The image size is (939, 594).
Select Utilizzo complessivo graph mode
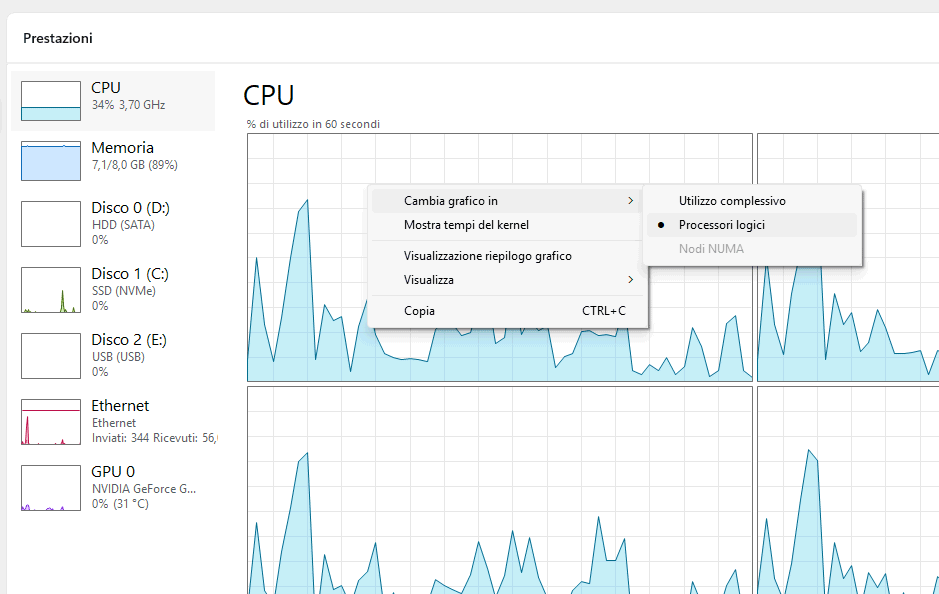click(752, 201)
